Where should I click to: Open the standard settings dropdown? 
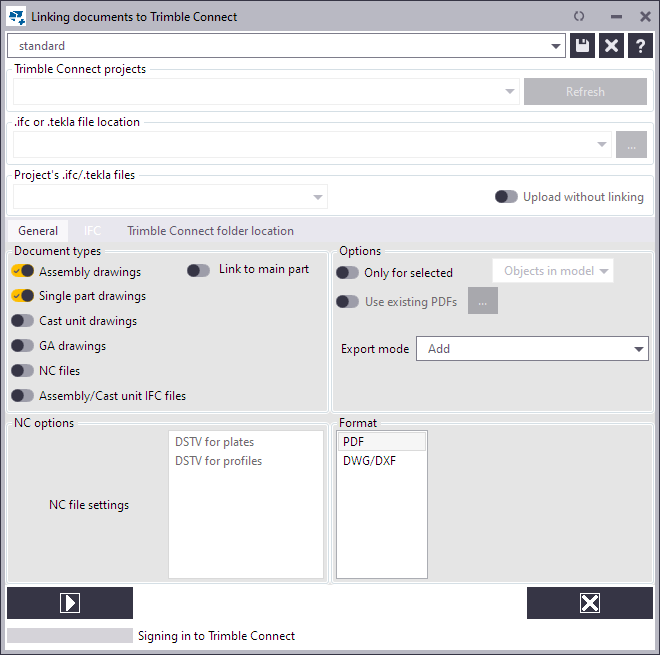286,46
